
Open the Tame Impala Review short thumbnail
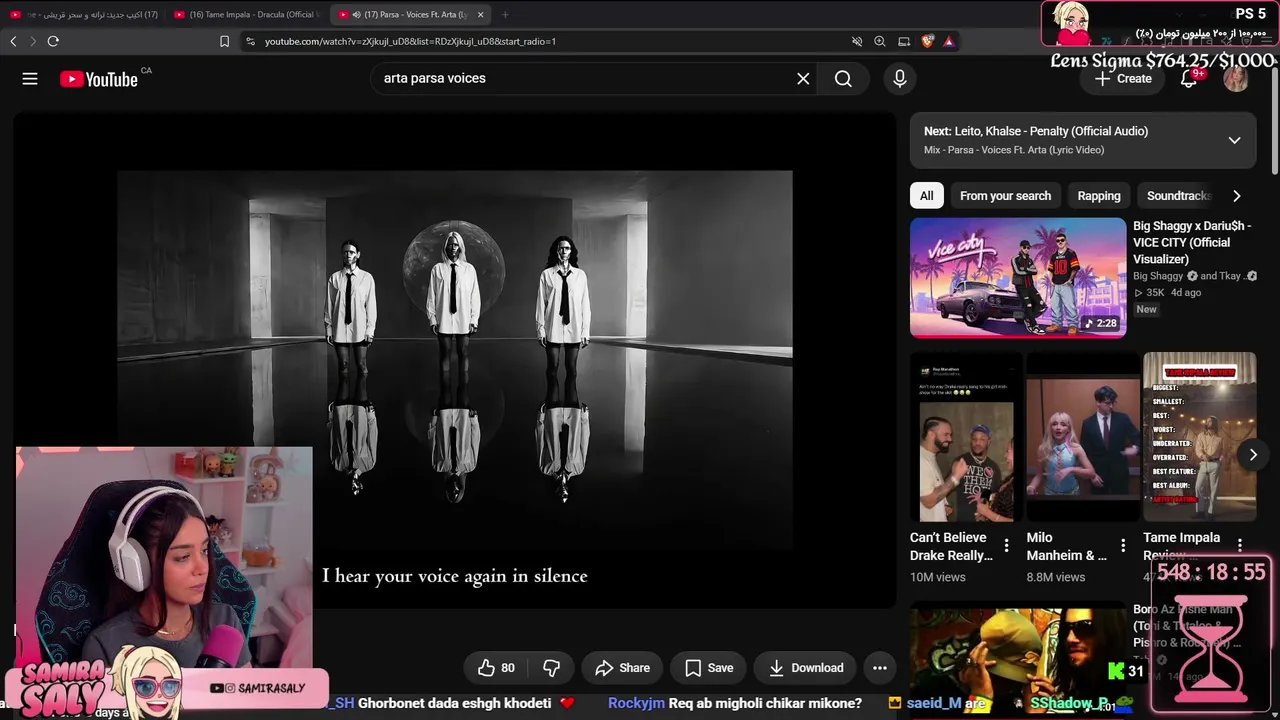(x=1200, y=437)
